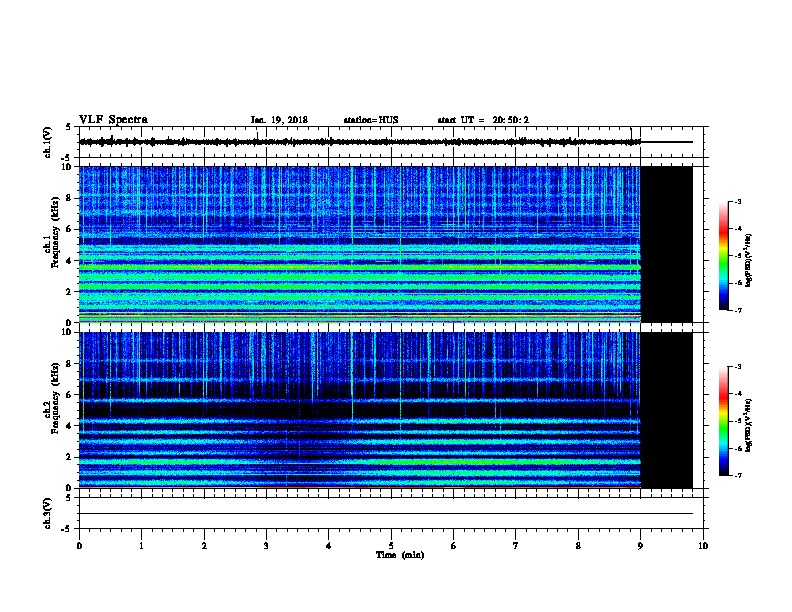Click the date text "Jan. 19, 2018"
Screen dimensions: 792x612
click(279, 120)
